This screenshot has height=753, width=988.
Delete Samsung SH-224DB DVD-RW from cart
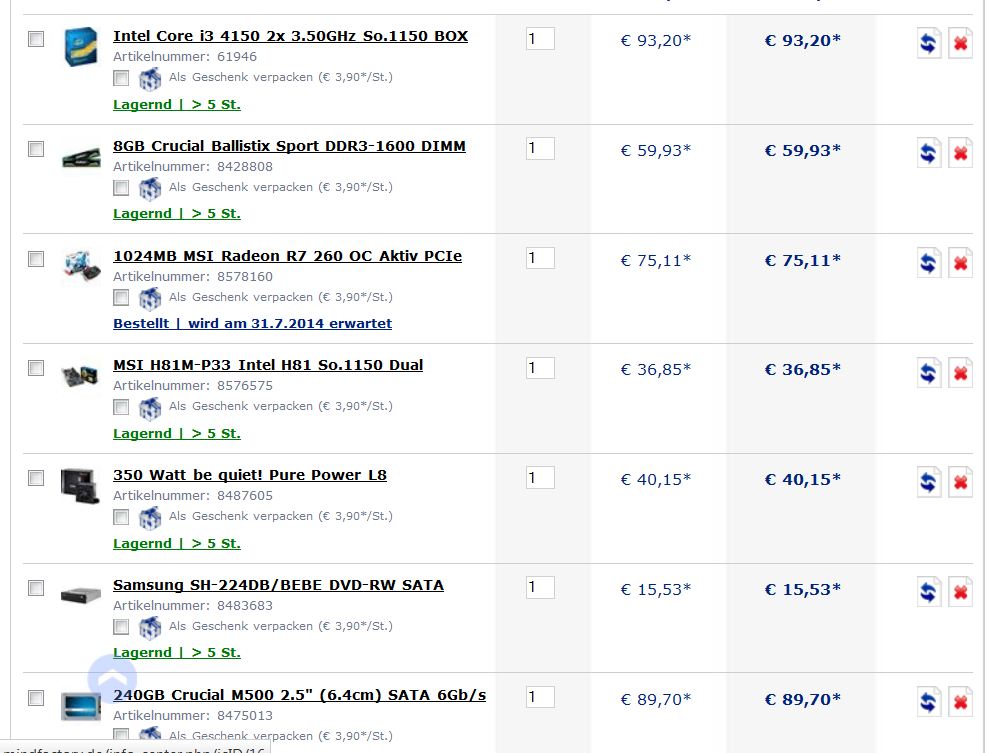click(x=960, y=592)
